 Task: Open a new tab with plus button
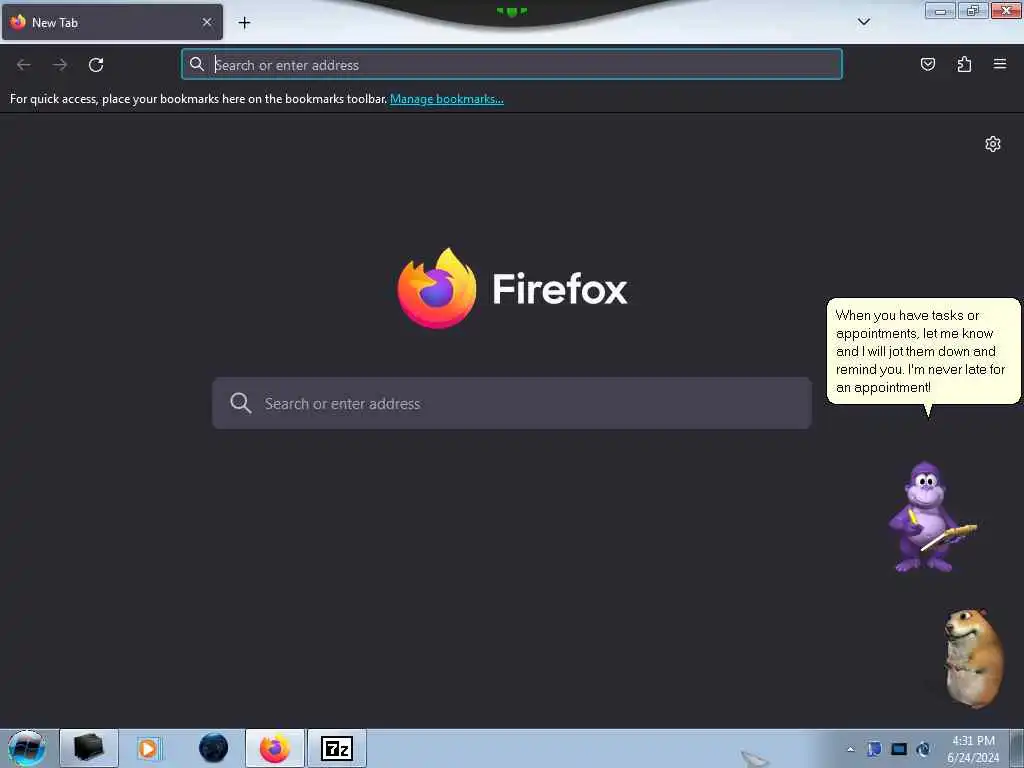coord(244,23)
